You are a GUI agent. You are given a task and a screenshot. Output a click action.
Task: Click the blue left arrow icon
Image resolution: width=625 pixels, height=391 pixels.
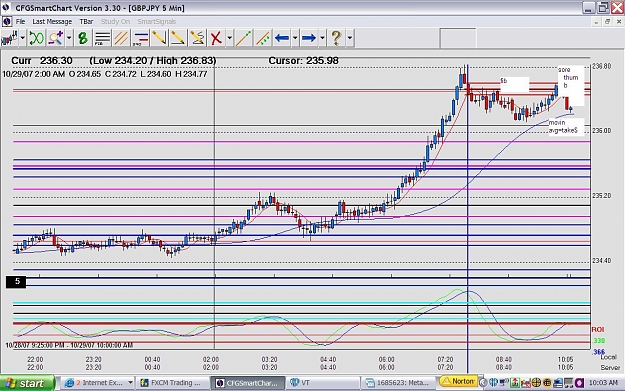coord(282,38)
